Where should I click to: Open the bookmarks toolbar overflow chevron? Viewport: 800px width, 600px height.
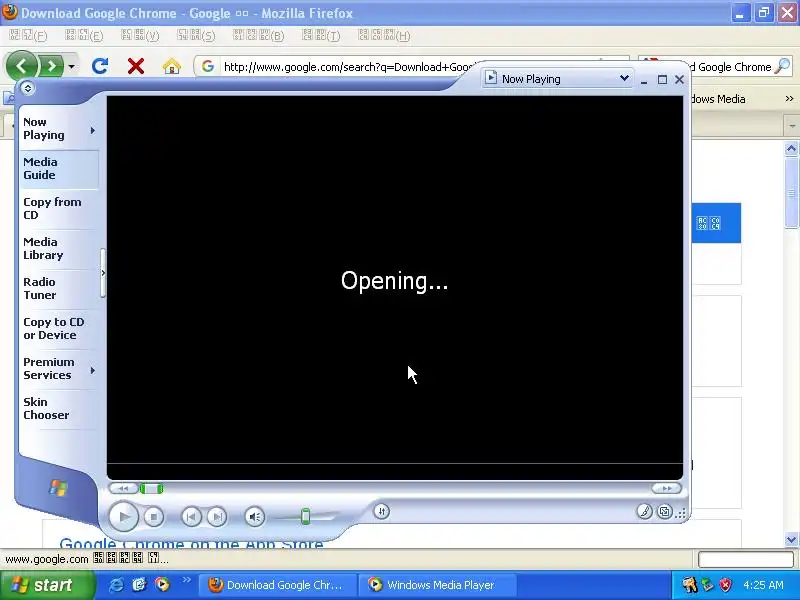pyautogui.click(x=789, y=98)
